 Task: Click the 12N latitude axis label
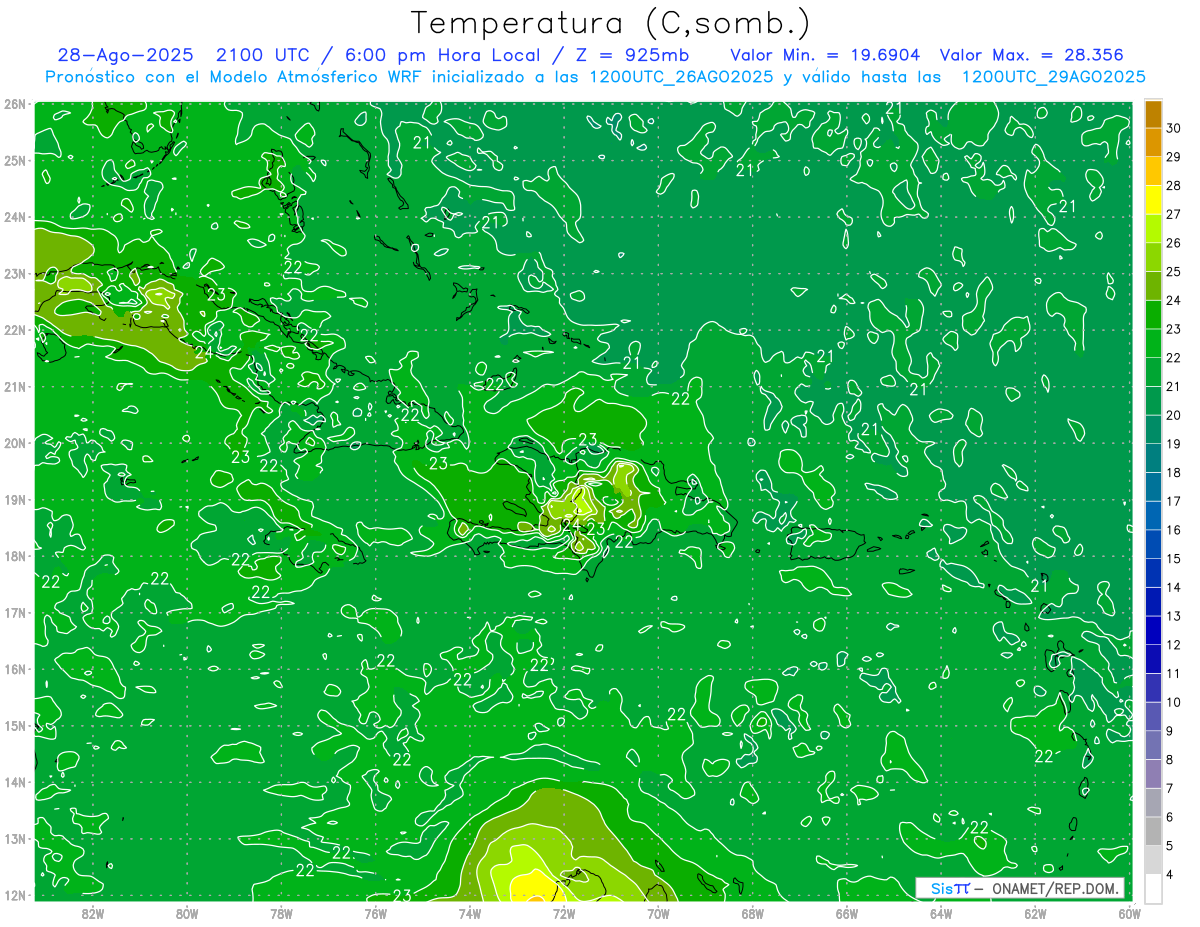[14, 895]
